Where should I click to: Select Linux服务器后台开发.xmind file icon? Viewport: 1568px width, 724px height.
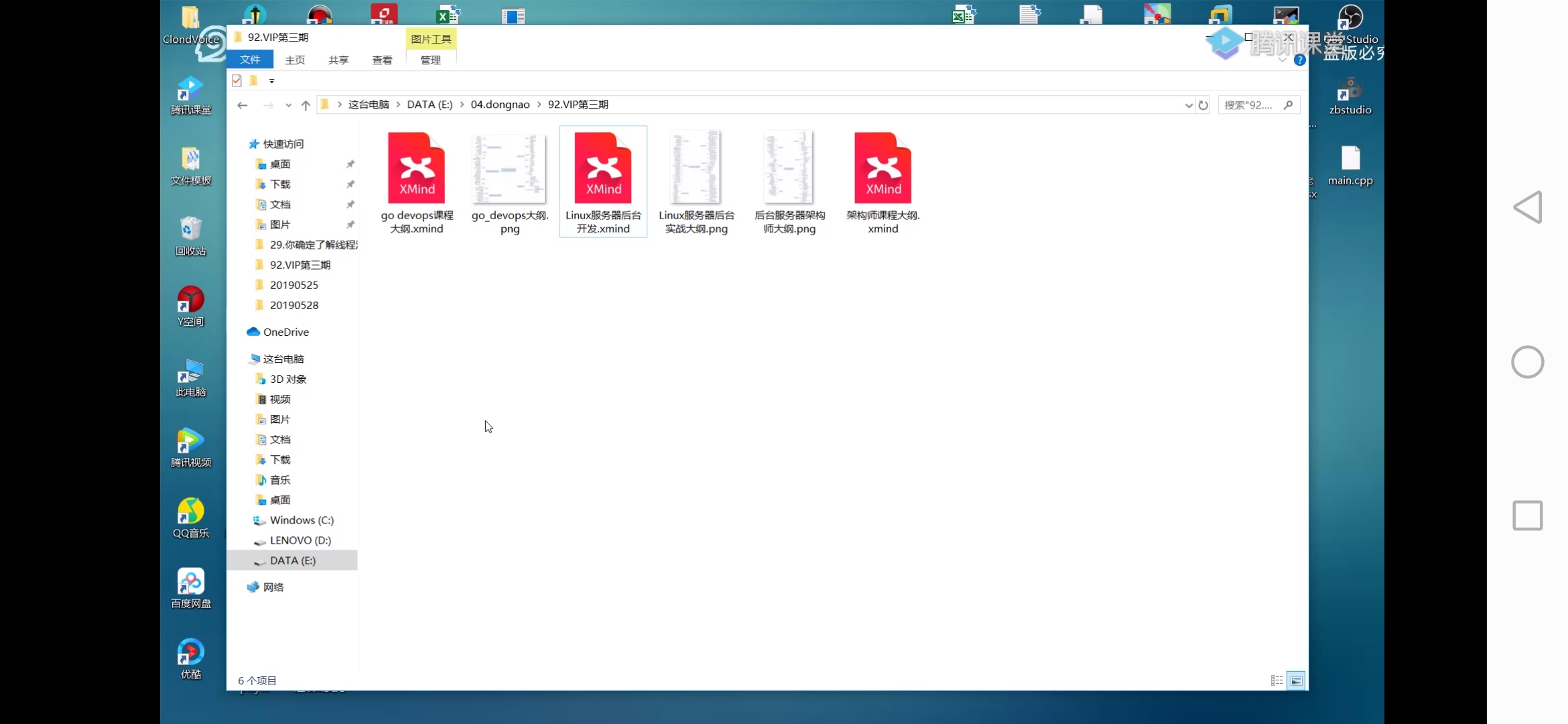click(x=602, y=168)
